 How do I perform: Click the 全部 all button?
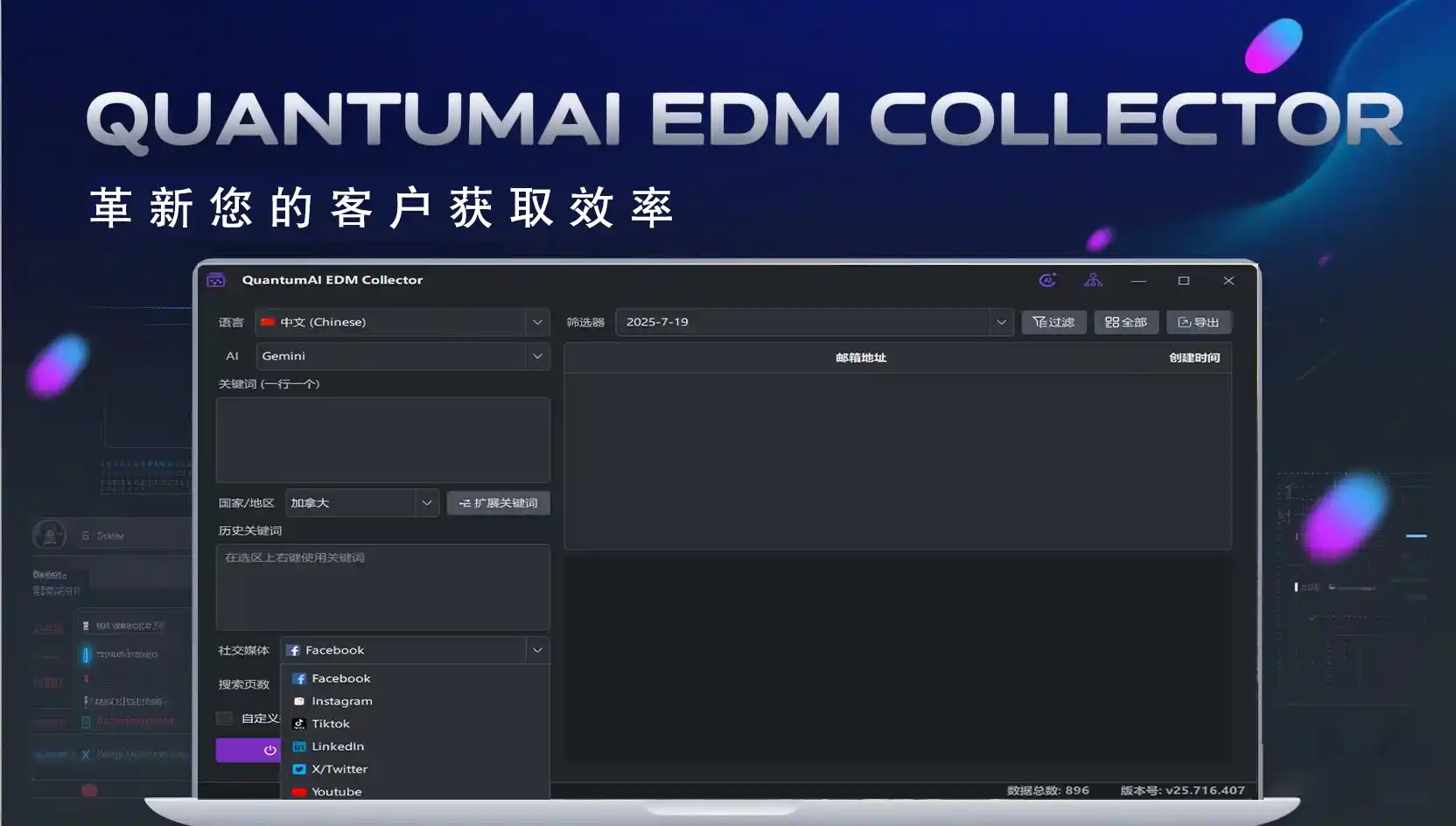pos(1126,322)
